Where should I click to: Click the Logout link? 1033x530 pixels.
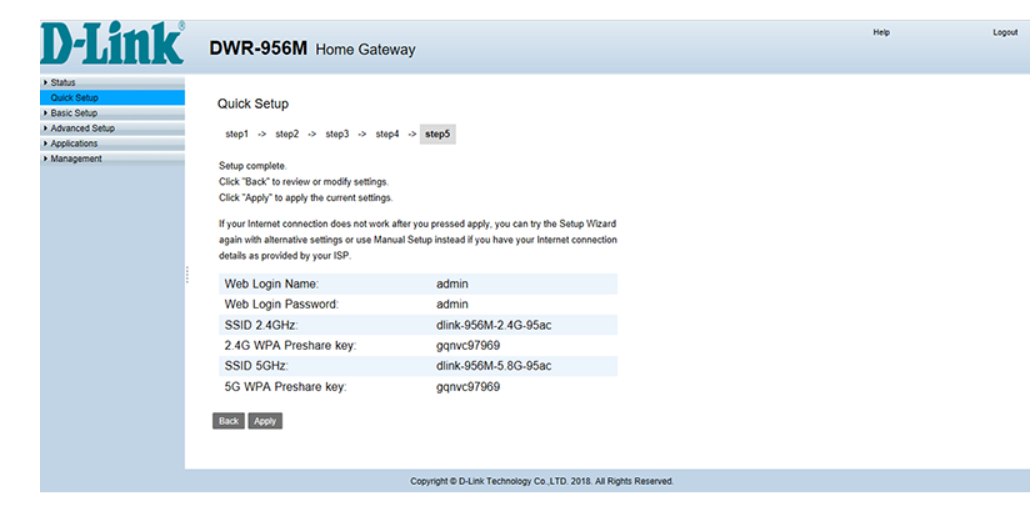1005,32
